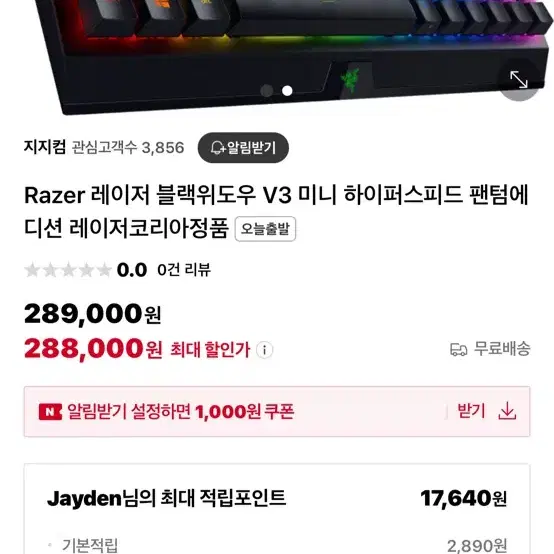The image size is (554, 554).
Task: Open the 지지컴 store link
Action: coord(45,147)
